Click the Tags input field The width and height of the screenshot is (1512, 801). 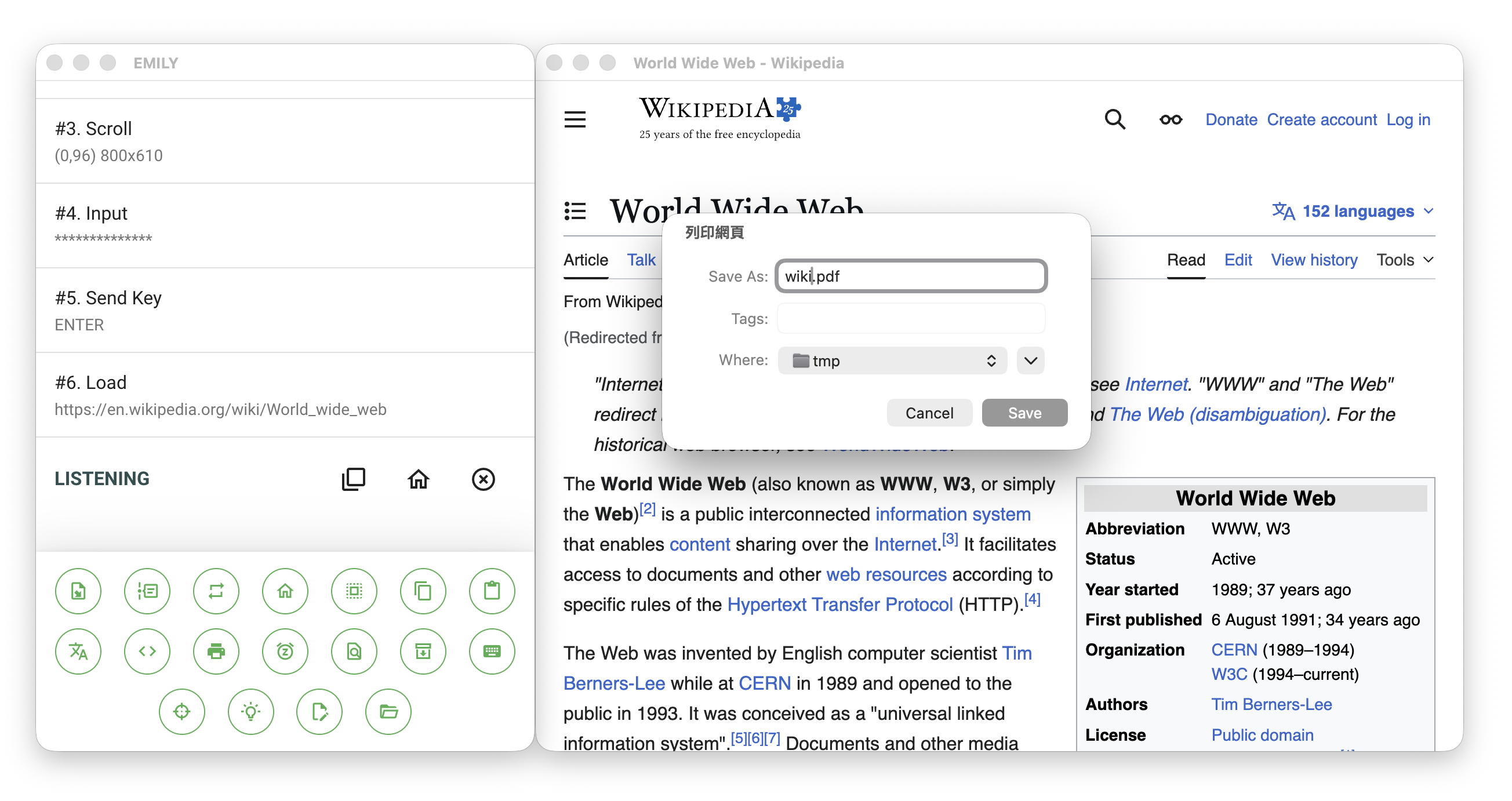pyautogui.click(x=911, y=319)
